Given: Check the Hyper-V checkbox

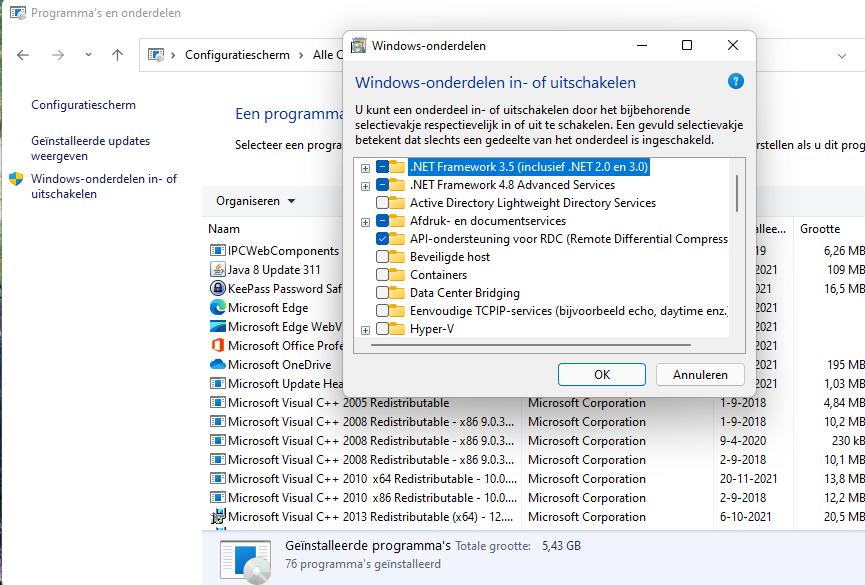Looking at the screenshot, I should pos(382,329).
